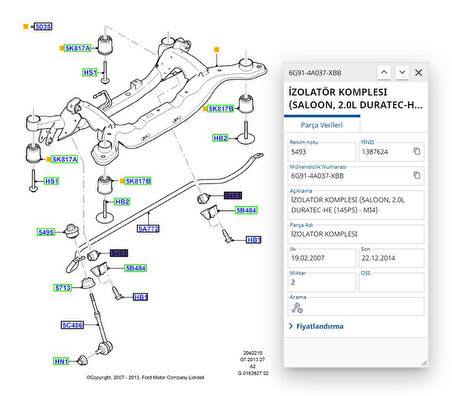The width and height of the screenshot is (452, 396).
Task: Select the 5C486 link rod label
Action: pos(73,325)
